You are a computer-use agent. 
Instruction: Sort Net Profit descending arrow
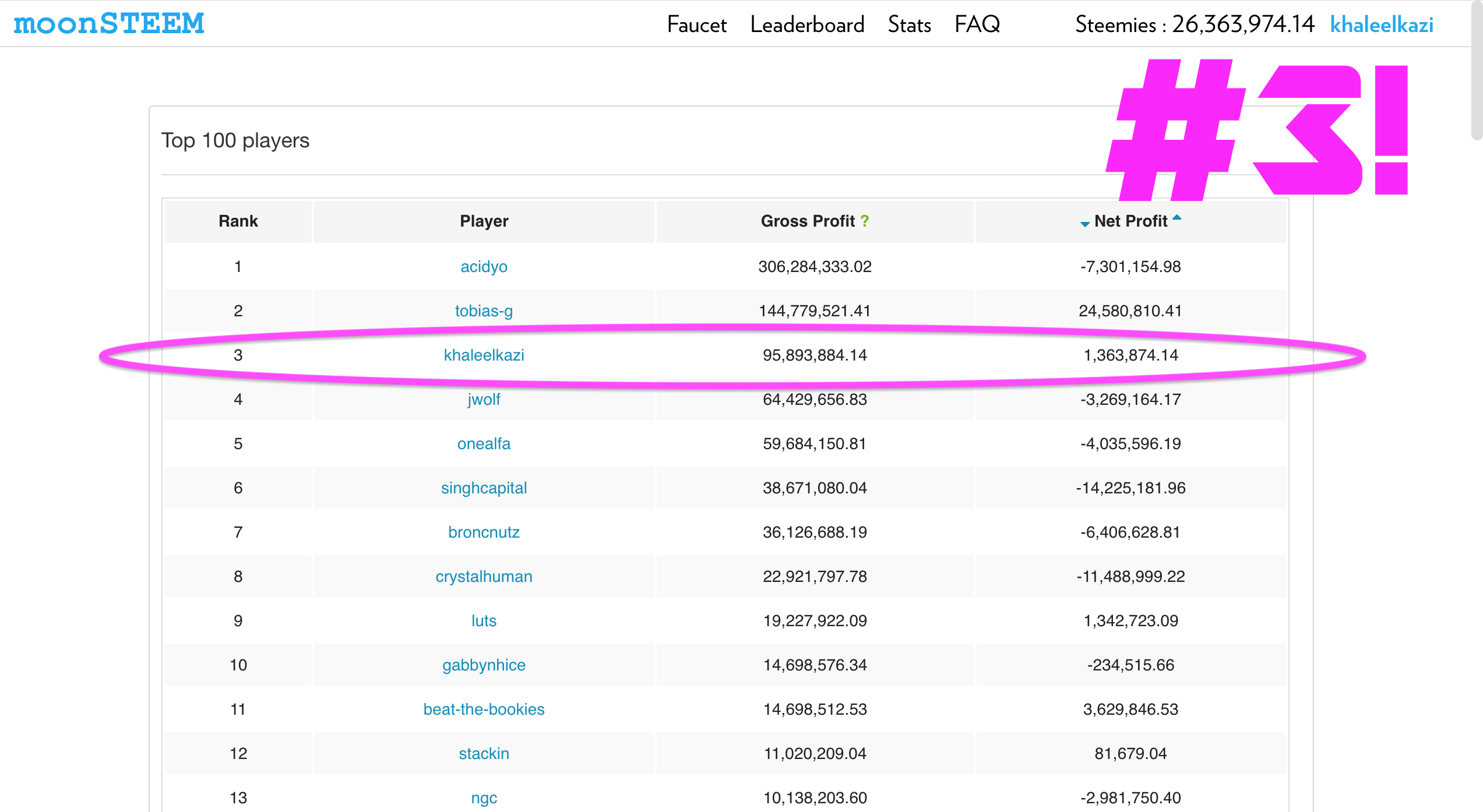coord(1084,224)
